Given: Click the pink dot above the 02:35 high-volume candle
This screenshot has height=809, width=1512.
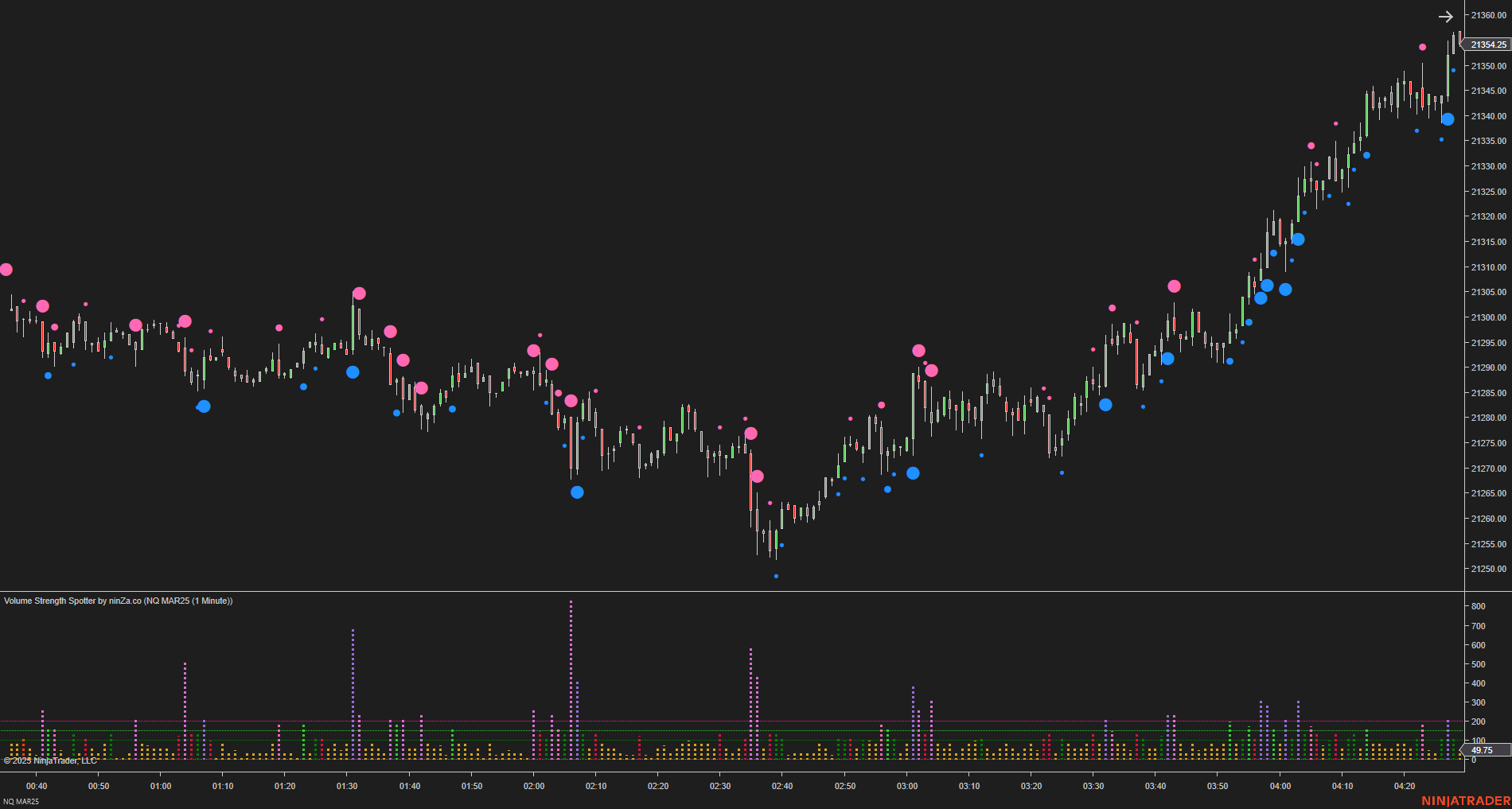Looking at the screenshot, I should pos(750,433).
